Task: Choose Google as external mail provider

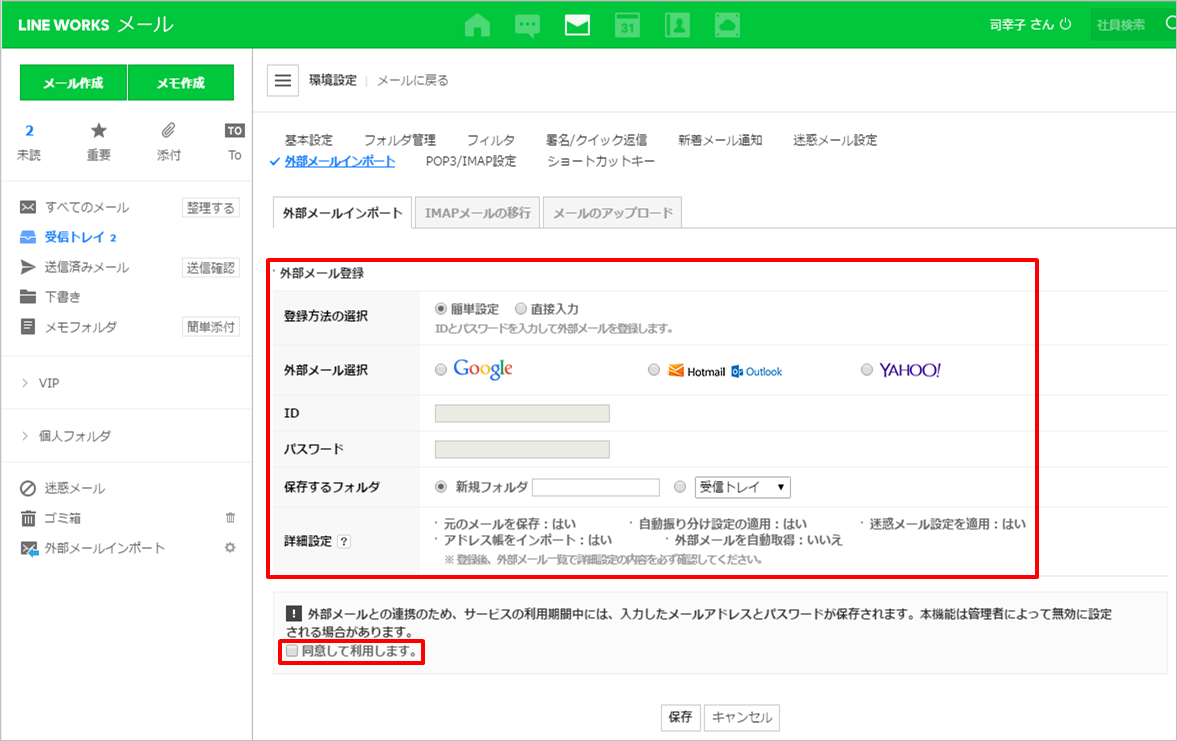Action: (441, 370)
